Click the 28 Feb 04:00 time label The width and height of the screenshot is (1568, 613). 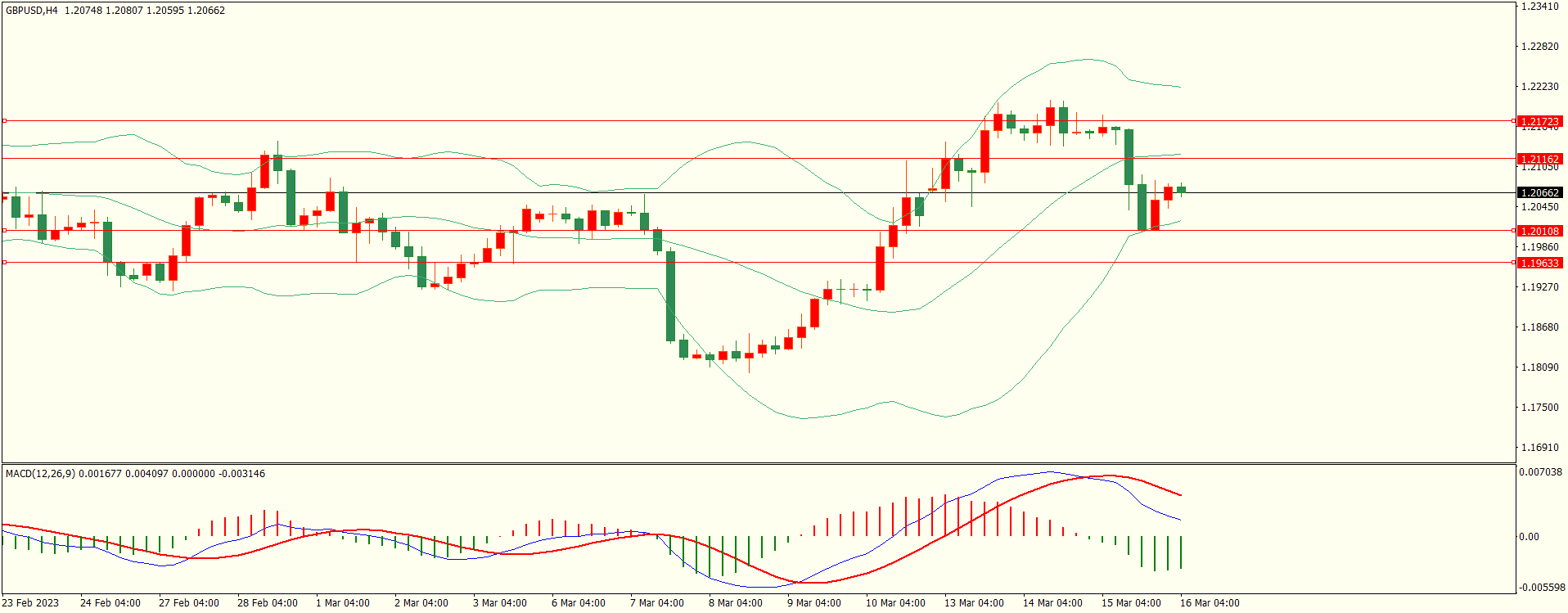pyautogui.click(x=268, y=603)
